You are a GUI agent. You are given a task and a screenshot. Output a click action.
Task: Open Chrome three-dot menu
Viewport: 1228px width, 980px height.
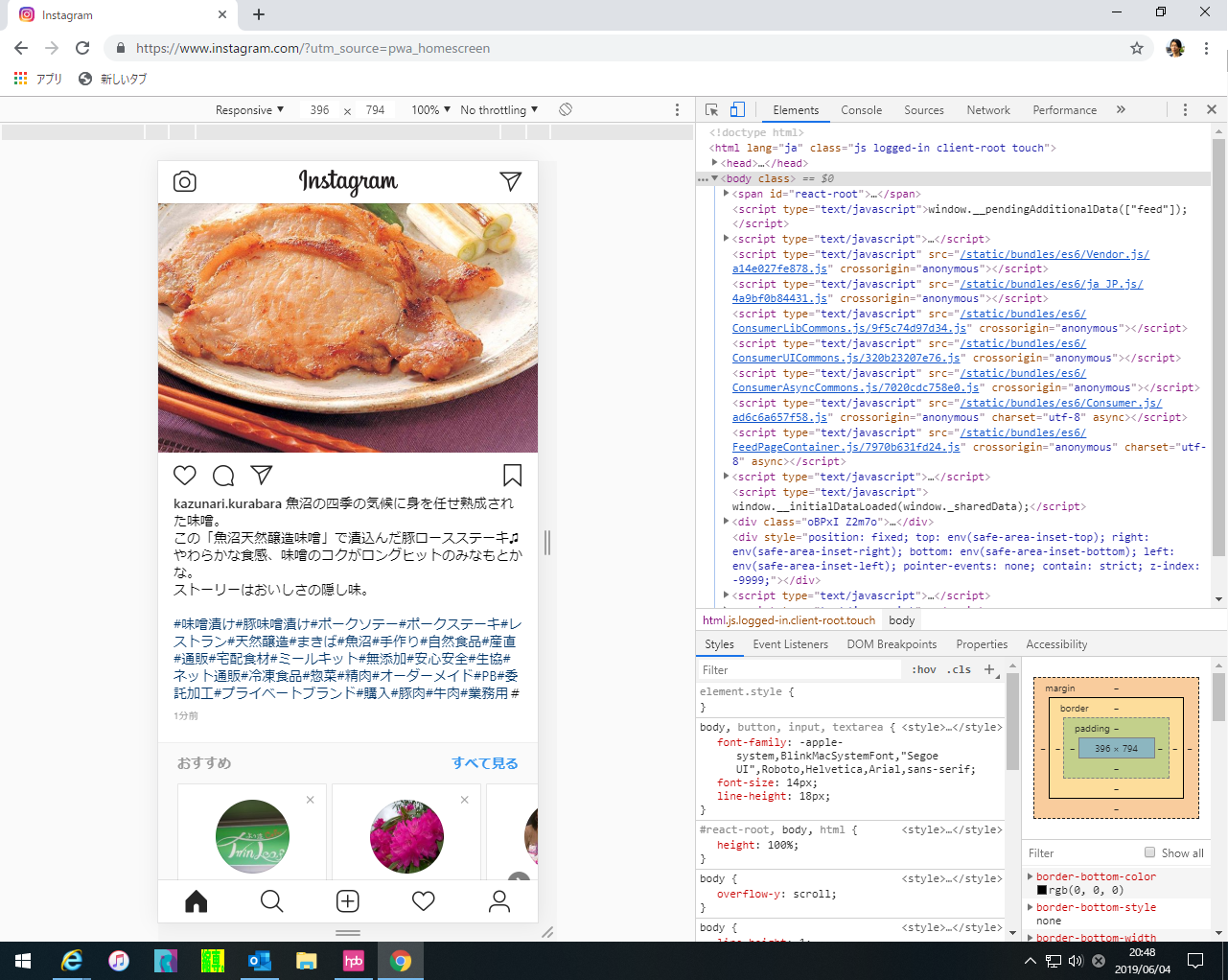(x=1206, y=48)
